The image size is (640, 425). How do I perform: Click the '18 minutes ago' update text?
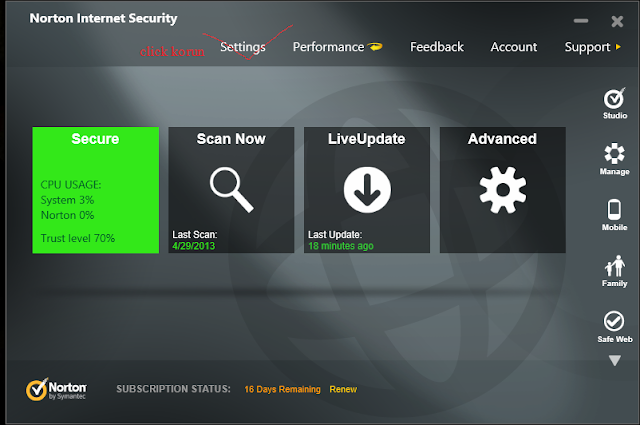[x=341, y=246]
